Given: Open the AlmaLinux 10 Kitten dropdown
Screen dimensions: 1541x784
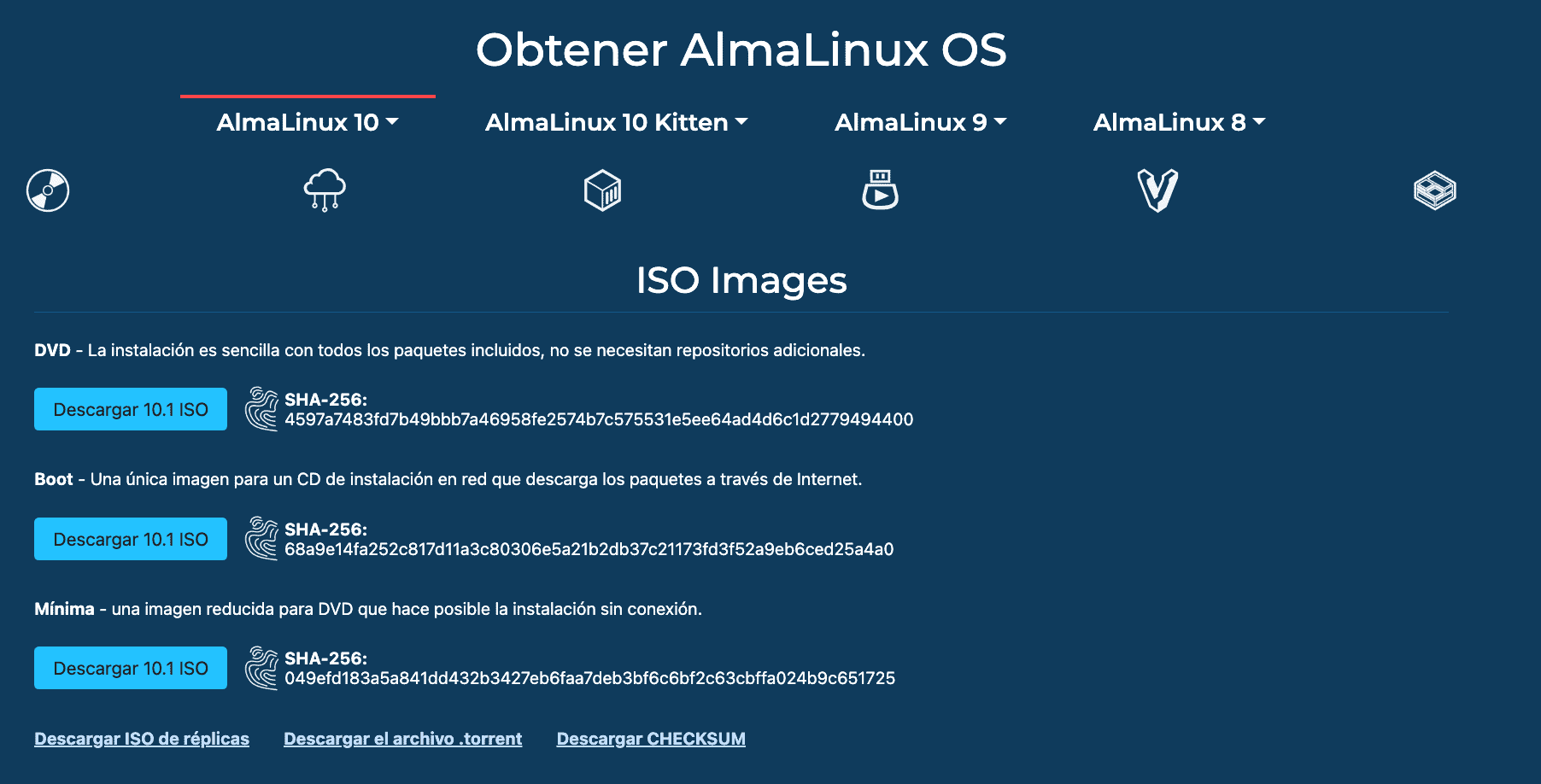Looking at the screenshot, I should pyautogui.click(x=616, y=122).
